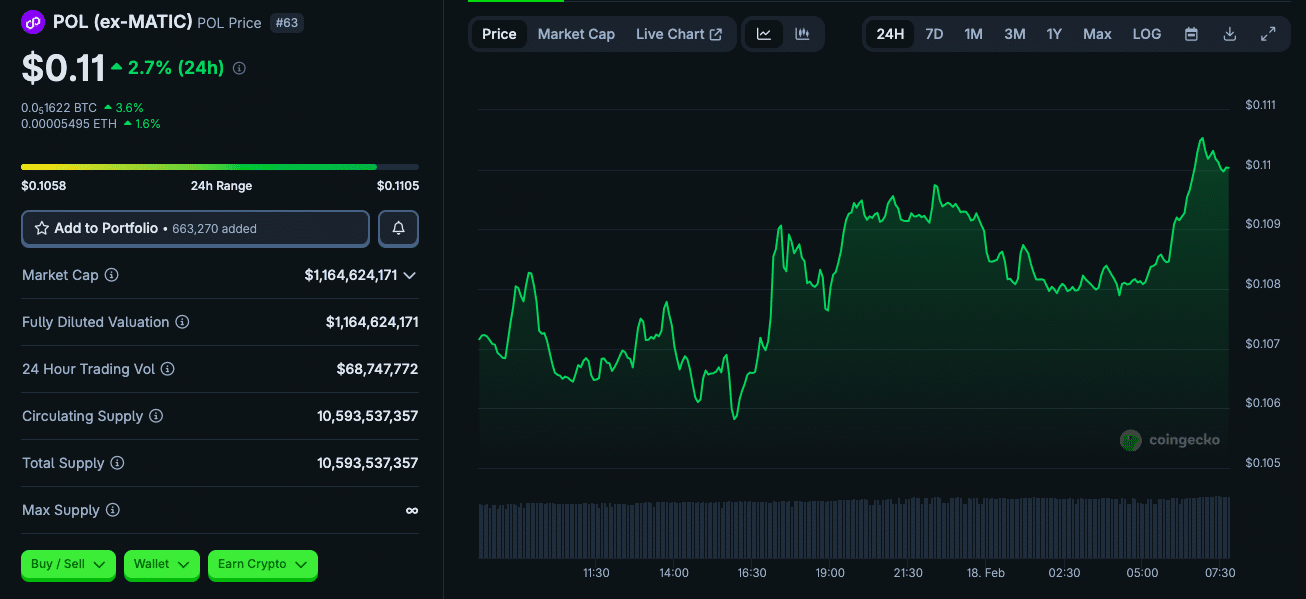Open the Wallet menu button
Image resolution: width=1306 pixels, height=599 pixels.
pyautogui.click(x=161, y=564)
